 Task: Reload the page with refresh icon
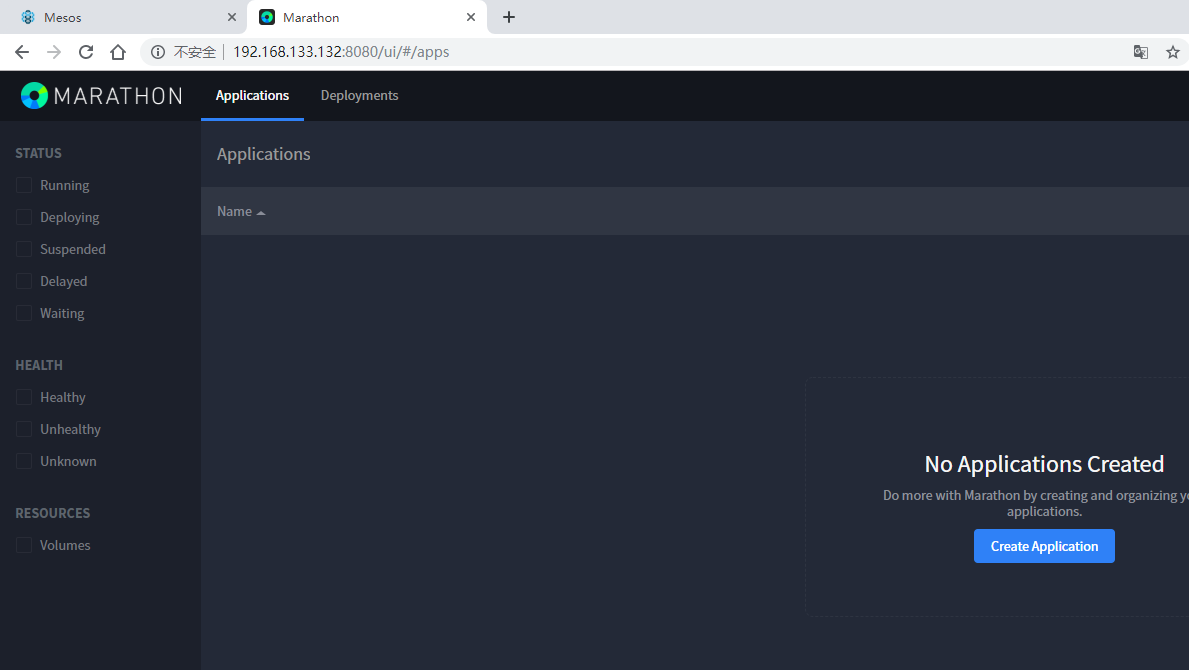[86, 52]
